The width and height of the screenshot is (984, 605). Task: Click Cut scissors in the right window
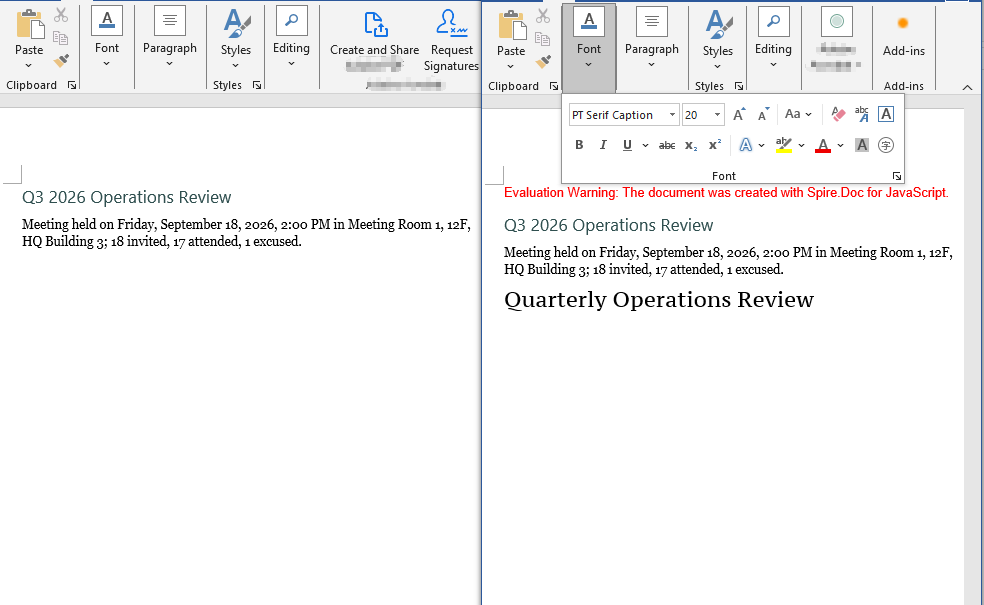(x=543, y=16)
